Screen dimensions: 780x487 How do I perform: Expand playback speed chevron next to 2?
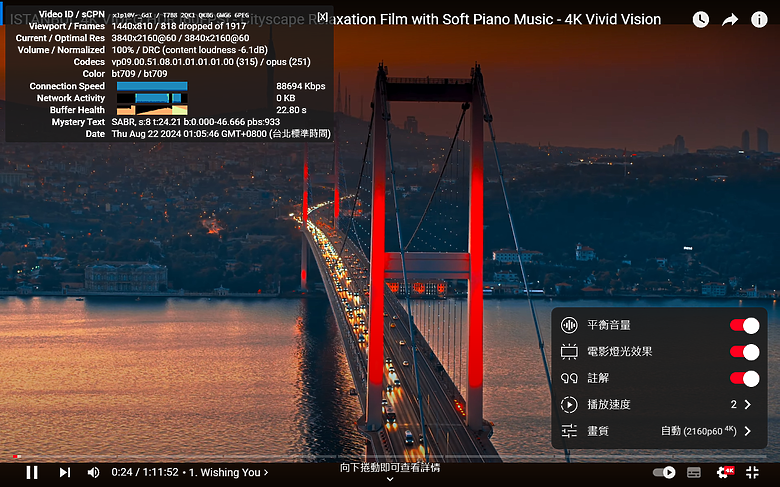coord(748,405)
